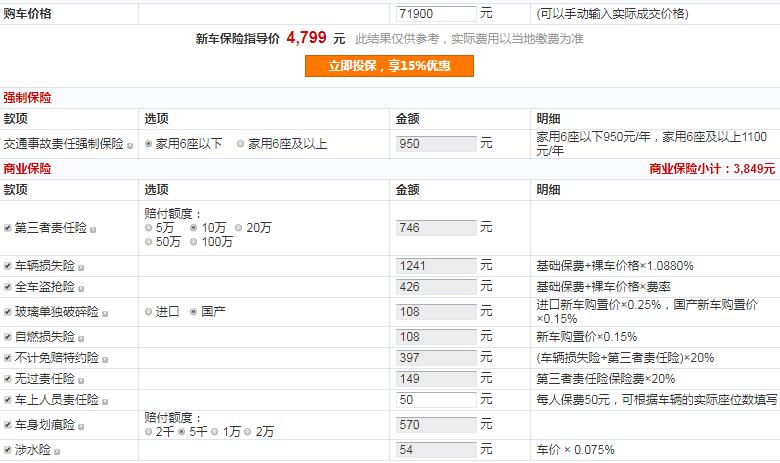Viewport: 780px width, 463px height.
Task: Toggle the 涉水险 checkbox
Action: [x=7, y=450]
